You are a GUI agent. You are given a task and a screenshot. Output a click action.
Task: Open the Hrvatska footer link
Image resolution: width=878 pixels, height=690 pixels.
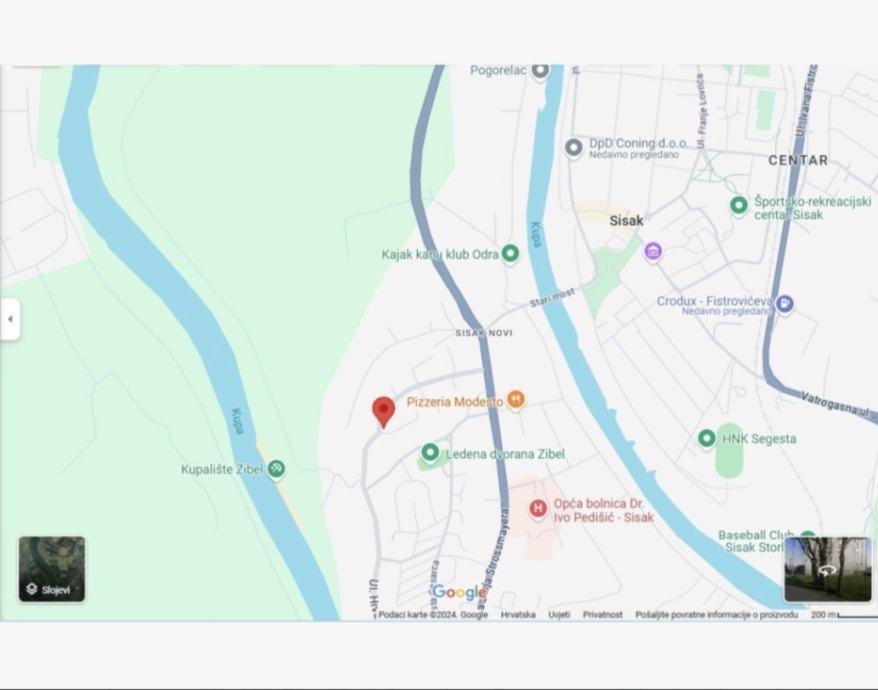pos(518,614)
